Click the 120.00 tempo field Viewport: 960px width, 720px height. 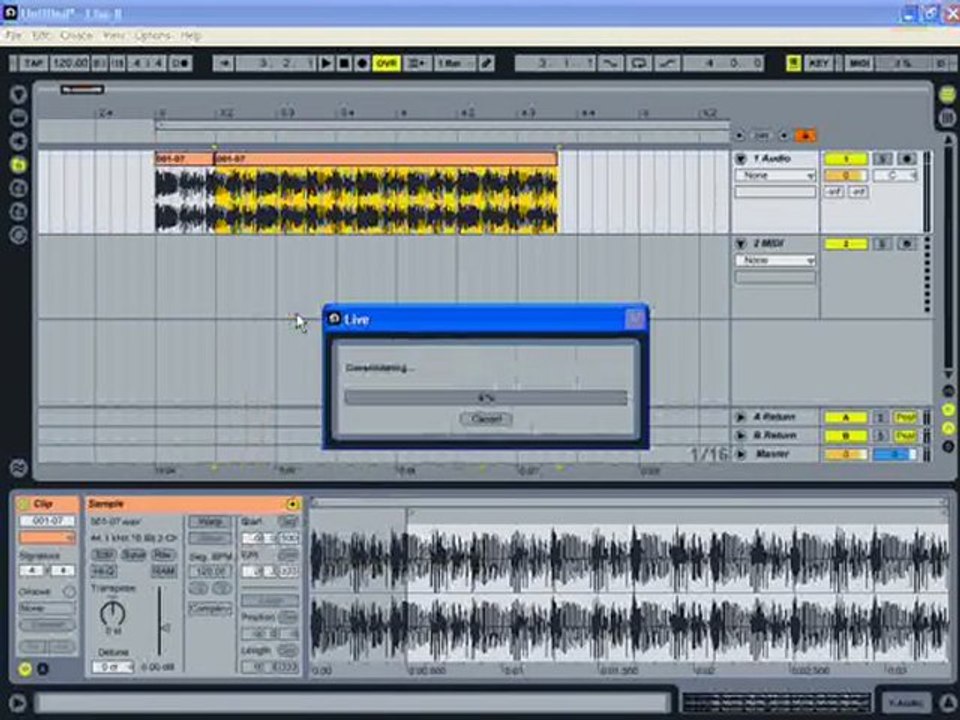click(x=70, y=63)
